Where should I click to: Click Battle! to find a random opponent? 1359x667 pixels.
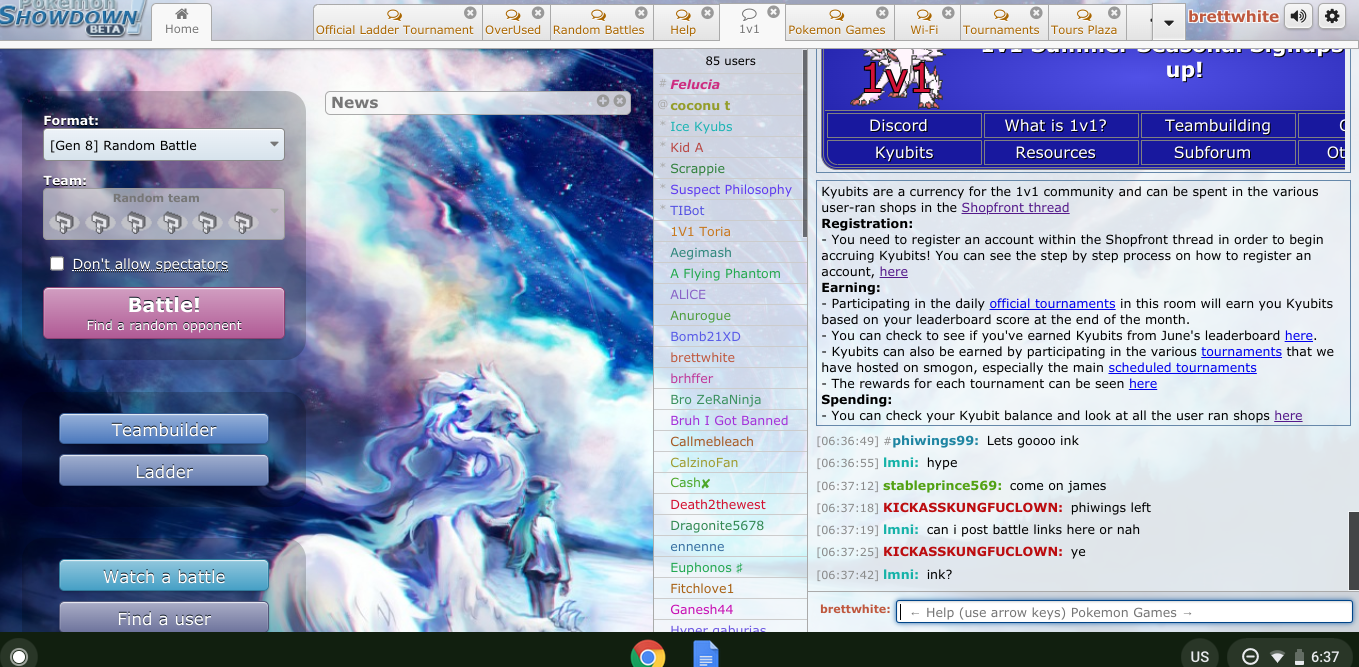pyautogui.click(x=164, y=313)
